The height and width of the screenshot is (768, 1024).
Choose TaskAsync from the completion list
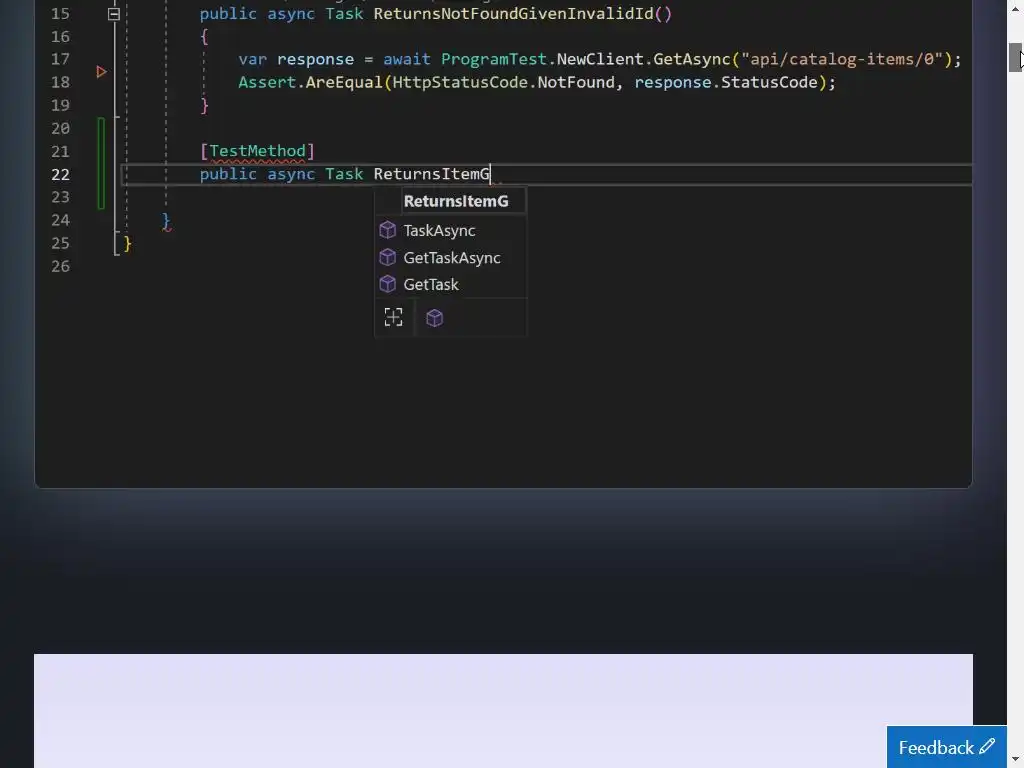point(450,231)
